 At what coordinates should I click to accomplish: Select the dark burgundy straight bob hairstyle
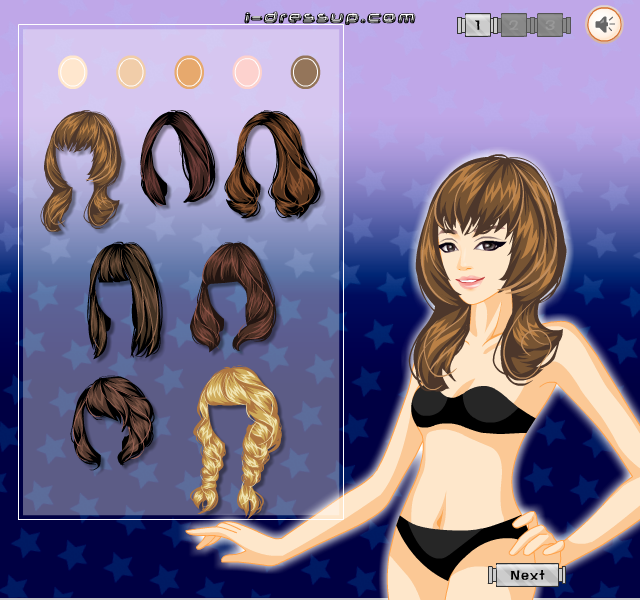click(178, 158)
